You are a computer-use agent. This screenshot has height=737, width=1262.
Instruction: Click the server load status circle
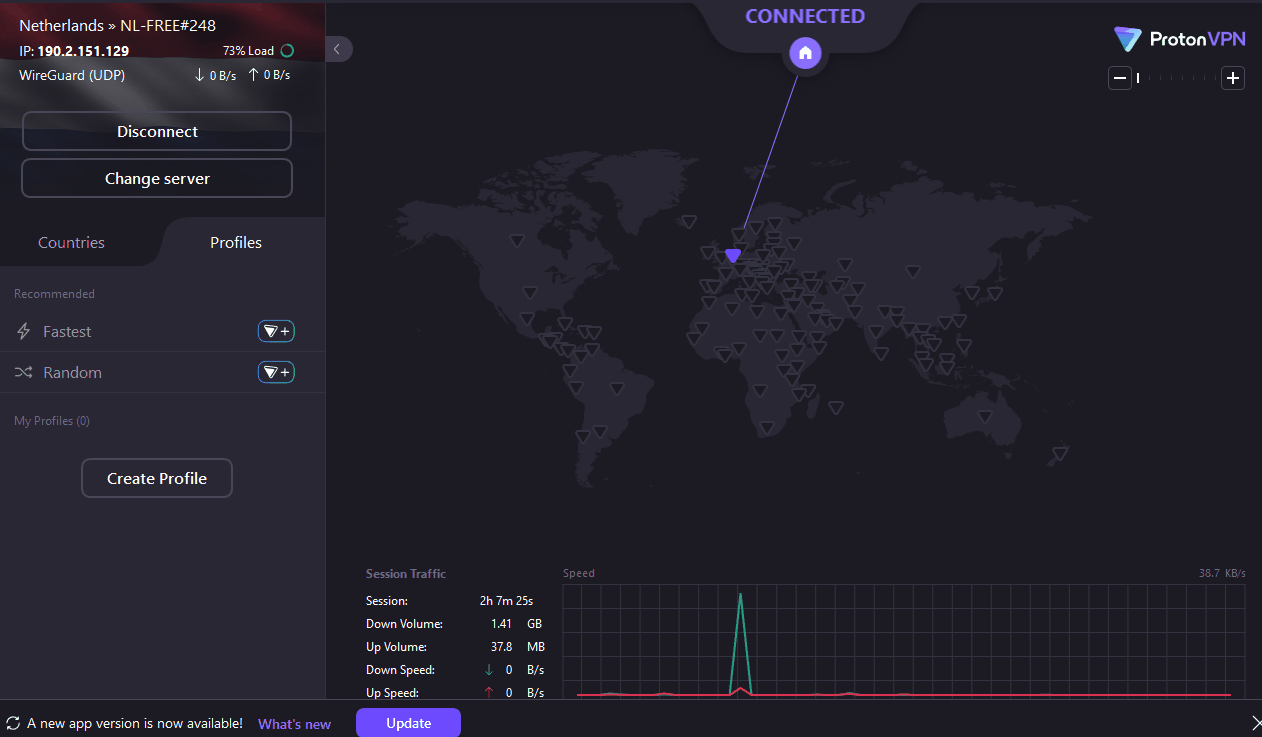287,50
